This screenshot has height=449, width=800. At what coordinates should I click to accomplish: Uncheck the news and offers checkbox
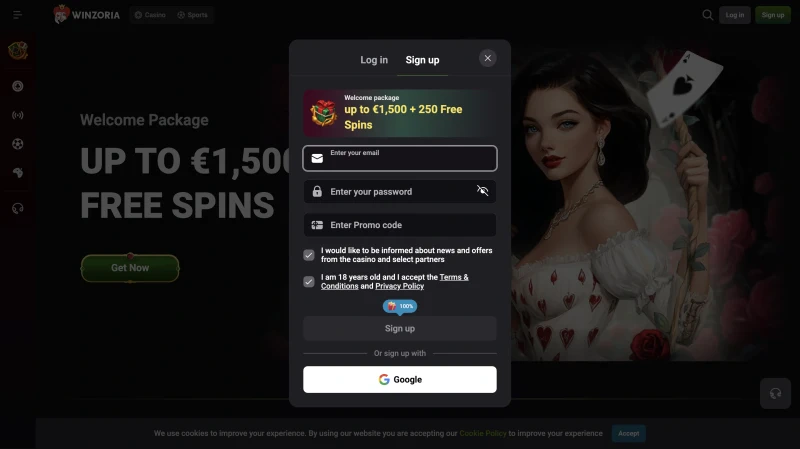click(309, 255)
